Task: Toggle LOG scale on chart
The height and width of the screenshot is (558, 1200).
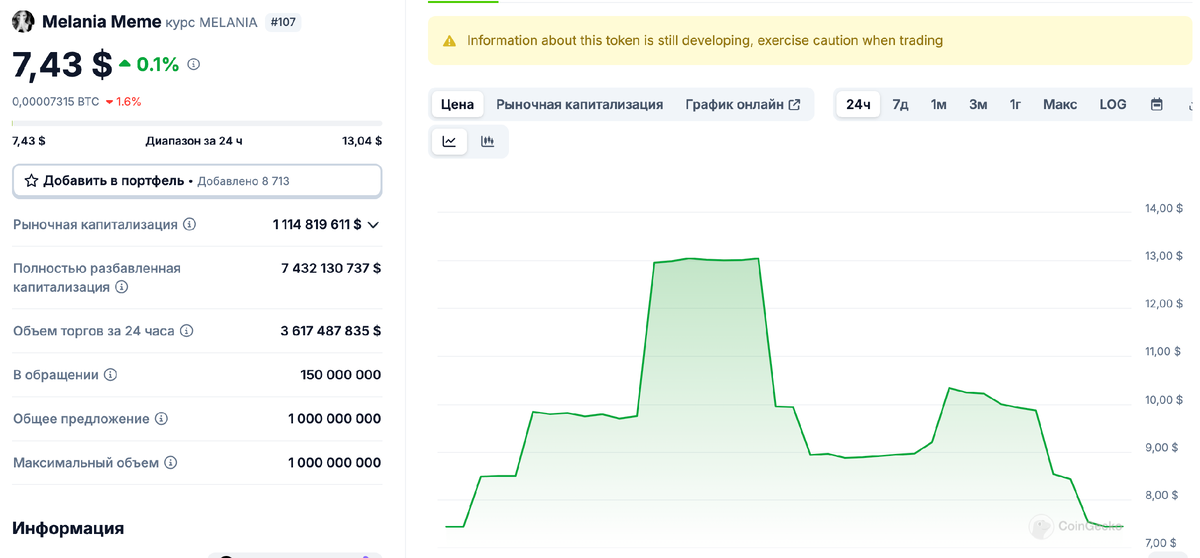Action: (x=1113, y=104)
